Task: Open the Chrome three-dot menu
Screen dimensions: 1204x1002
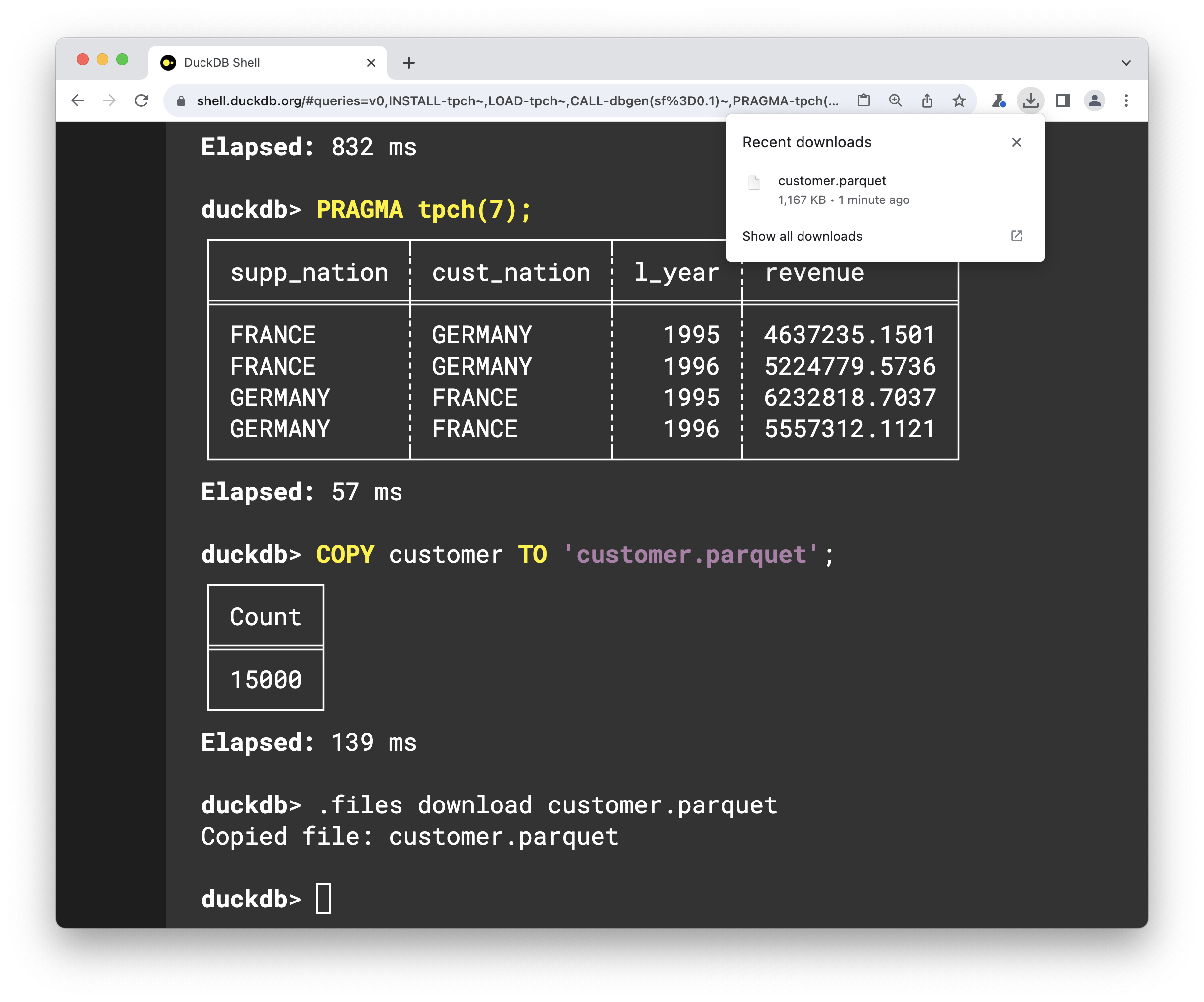Action: point(1126,100)
